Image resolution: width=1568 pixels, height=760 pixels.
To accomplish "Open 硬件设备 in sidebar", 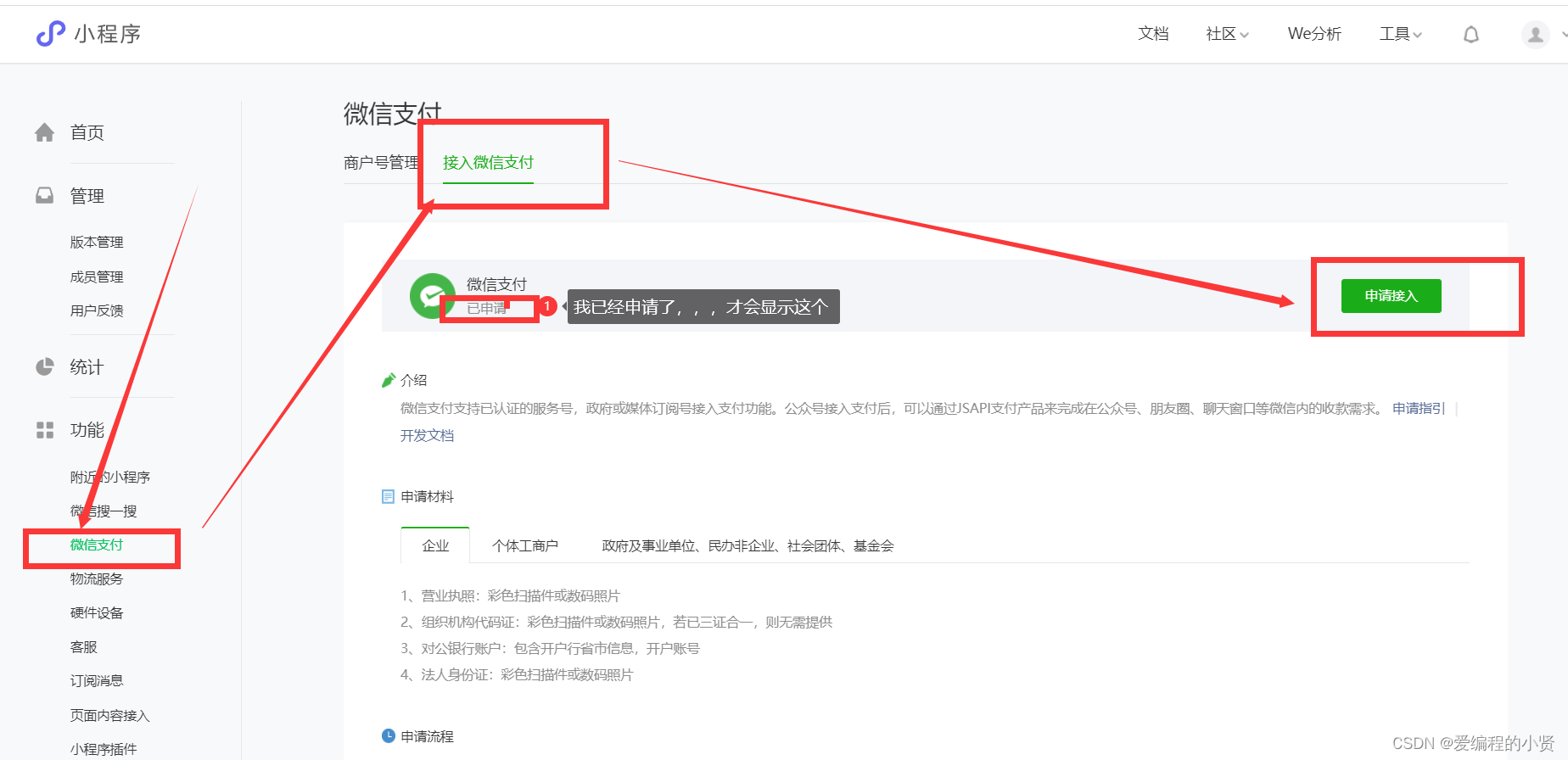I will click(x=97, y=612).
